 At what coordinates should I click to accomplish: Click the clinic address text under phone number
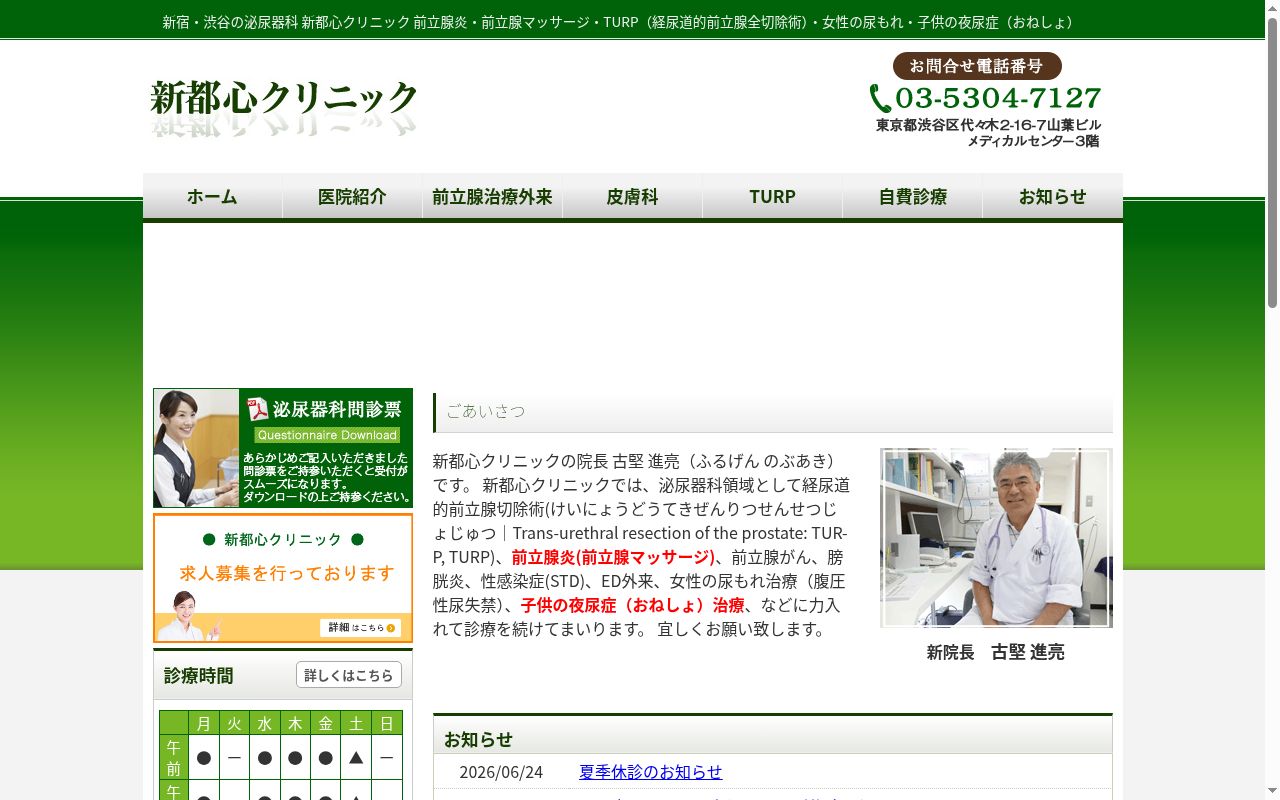(988, 133)
